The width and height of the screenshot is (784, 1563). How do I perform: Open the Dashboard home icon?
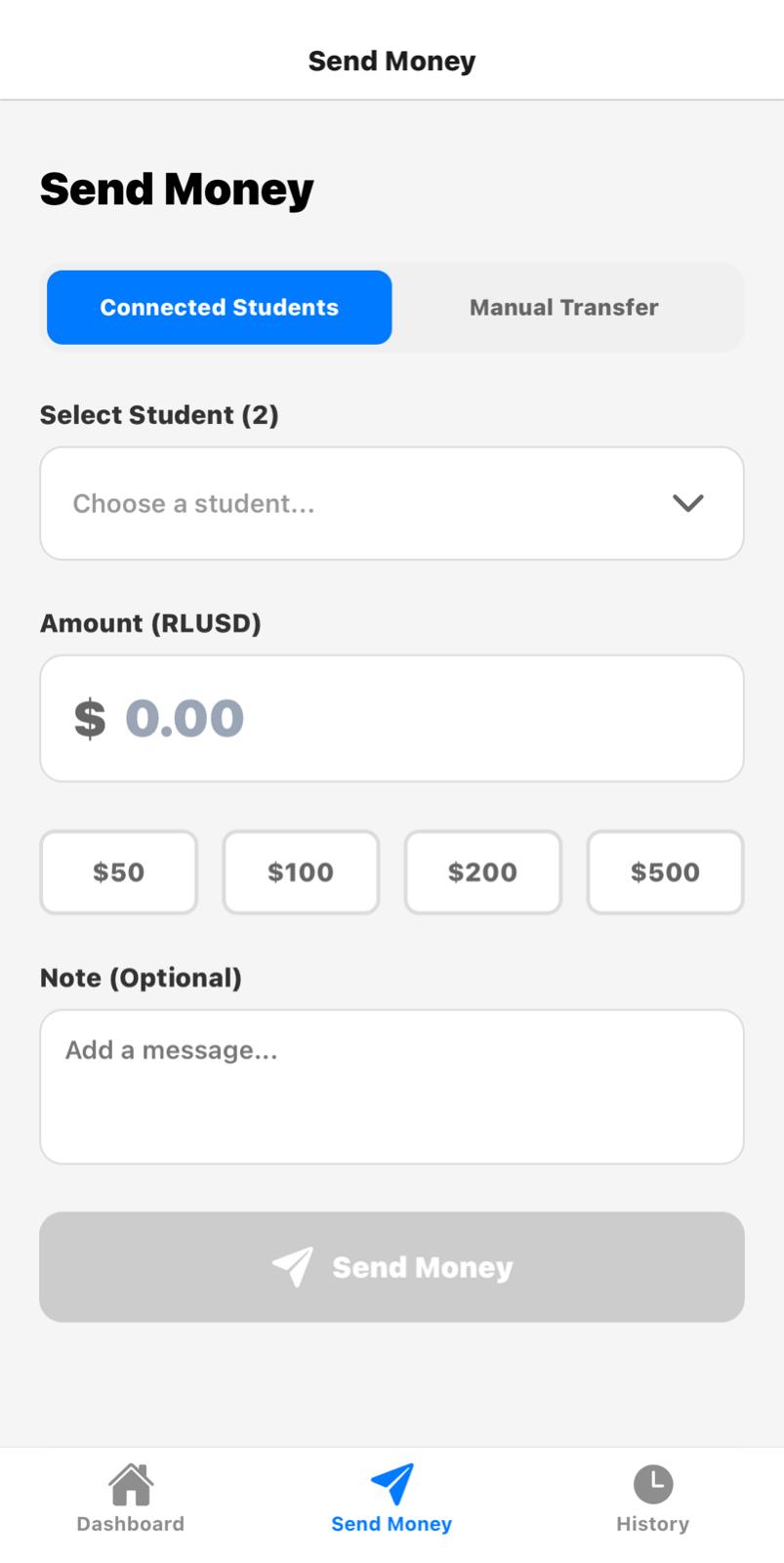(x=131, y=1484)
